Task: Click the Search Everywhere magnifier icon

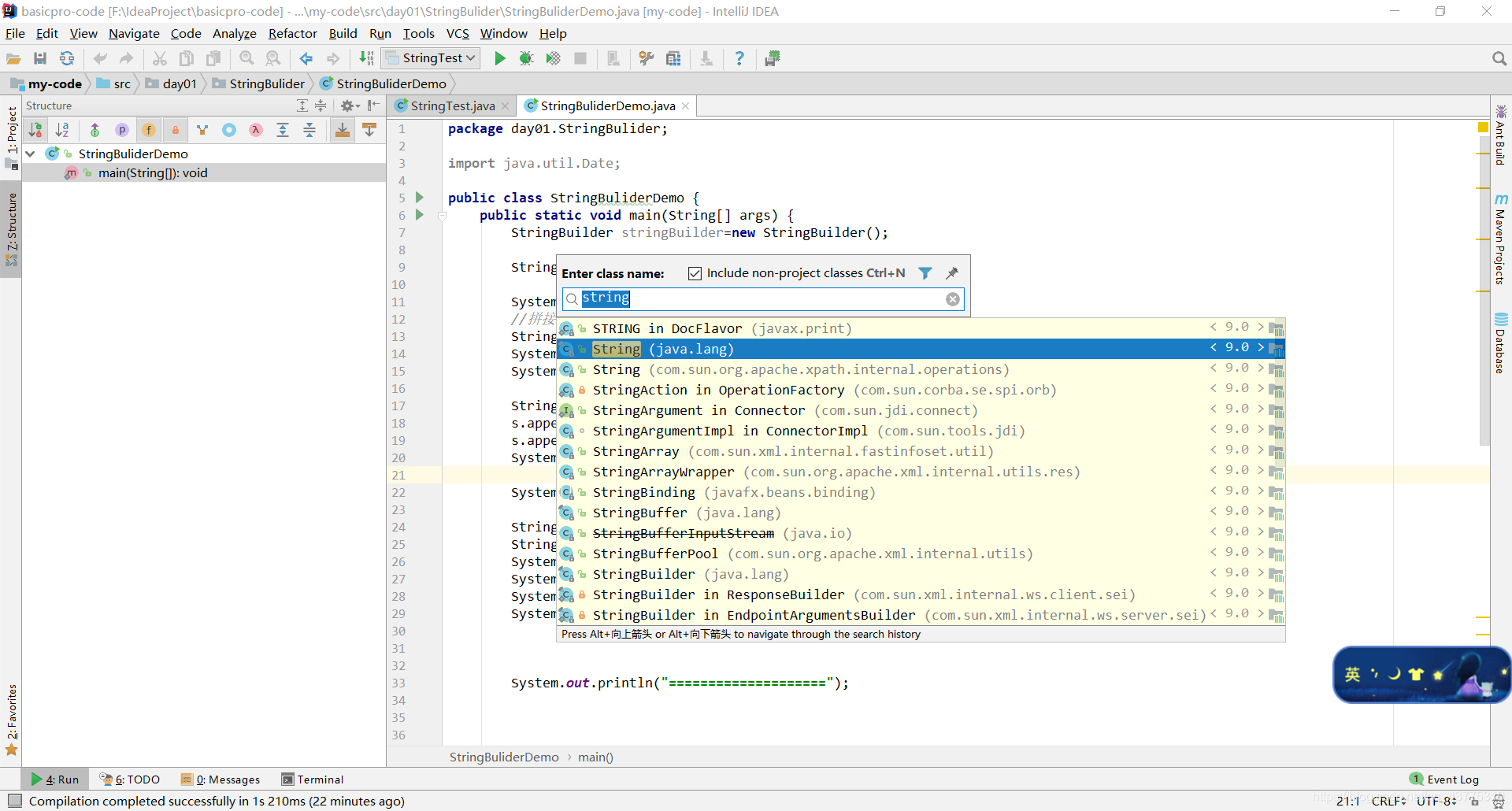Action: point(1499,59)
